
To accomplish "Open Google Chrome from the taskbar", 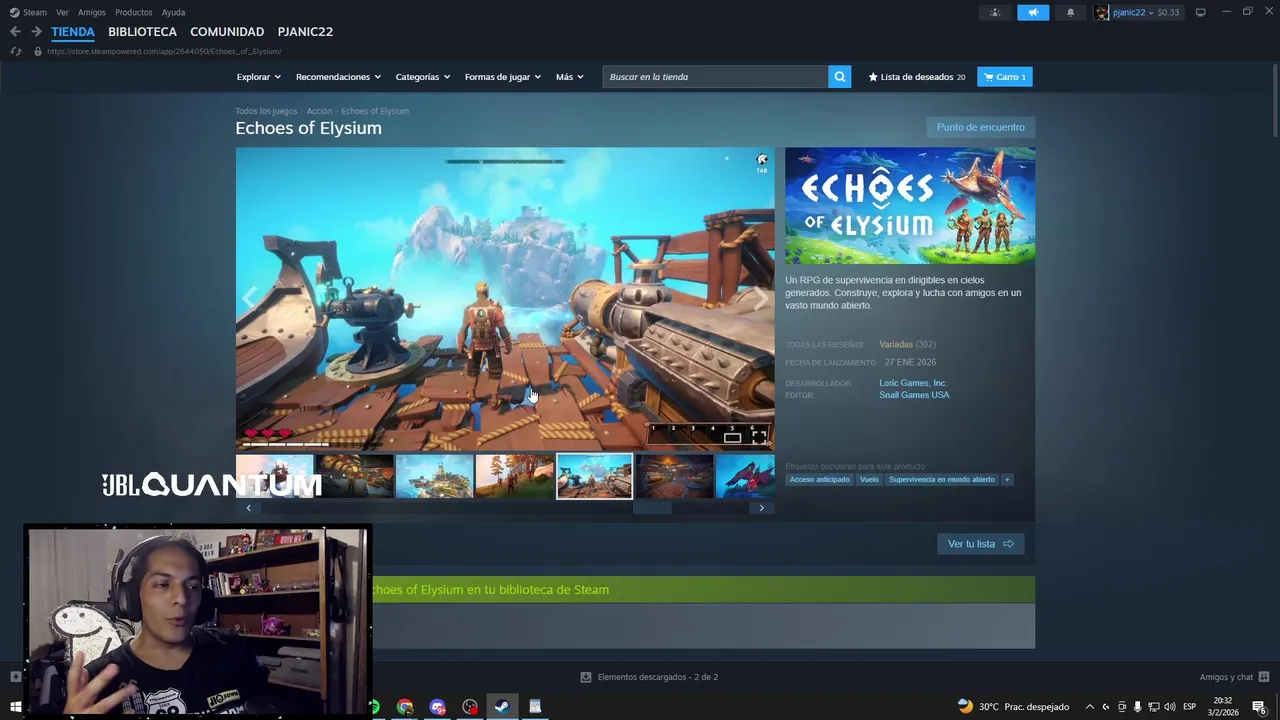I will (x=405, y=707).
